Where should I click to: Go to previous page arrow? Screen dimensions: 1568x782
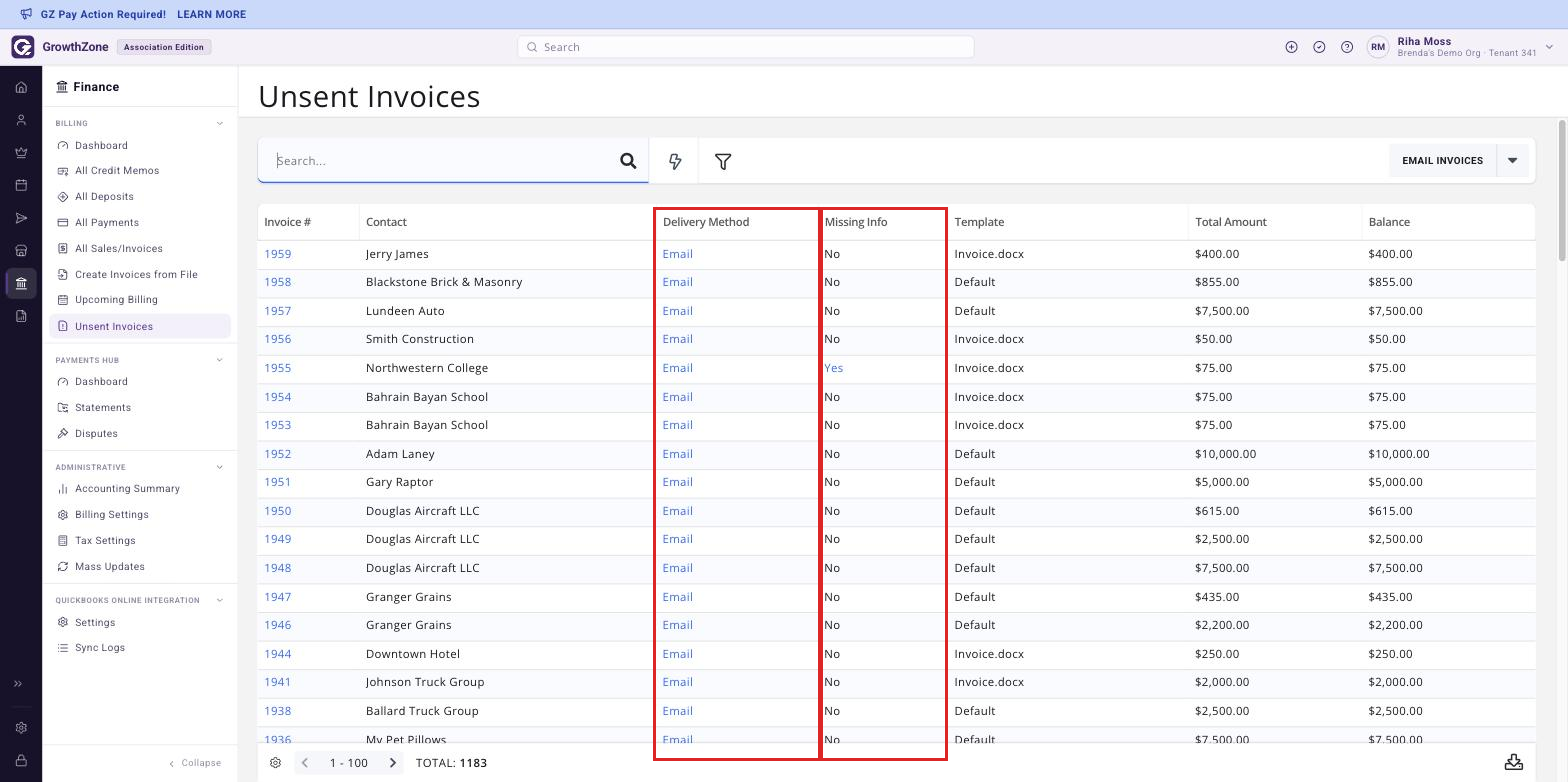tap(306, 763)
